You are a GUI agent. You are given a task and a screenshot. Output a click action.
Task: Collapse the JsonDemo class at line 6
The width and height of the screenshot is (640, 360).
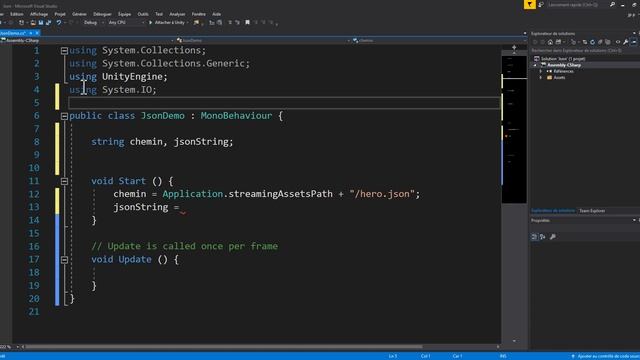[64, 116]
